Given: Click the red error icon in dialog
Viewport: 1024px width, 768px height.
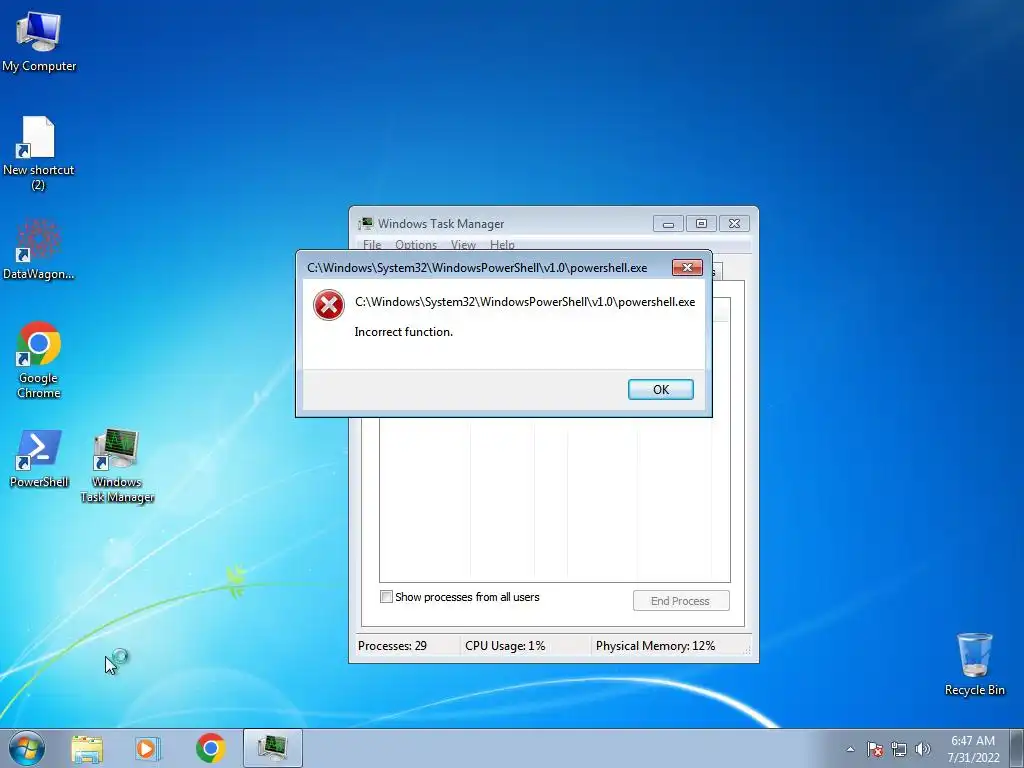Looking at the screenshot, I should [x=328, y=306].
